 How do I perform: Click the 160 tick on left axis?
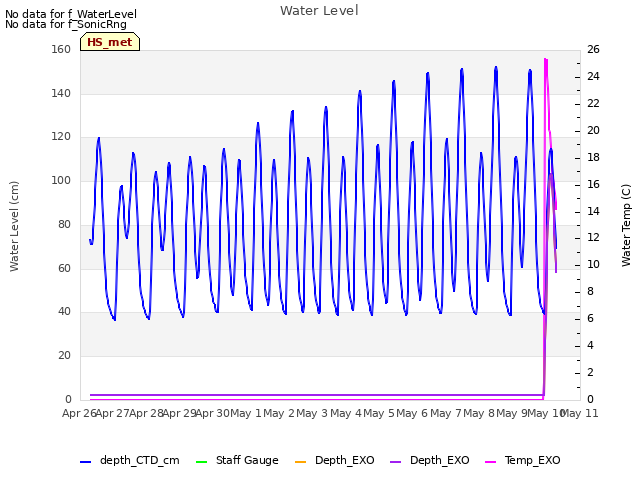pos(61,49)
